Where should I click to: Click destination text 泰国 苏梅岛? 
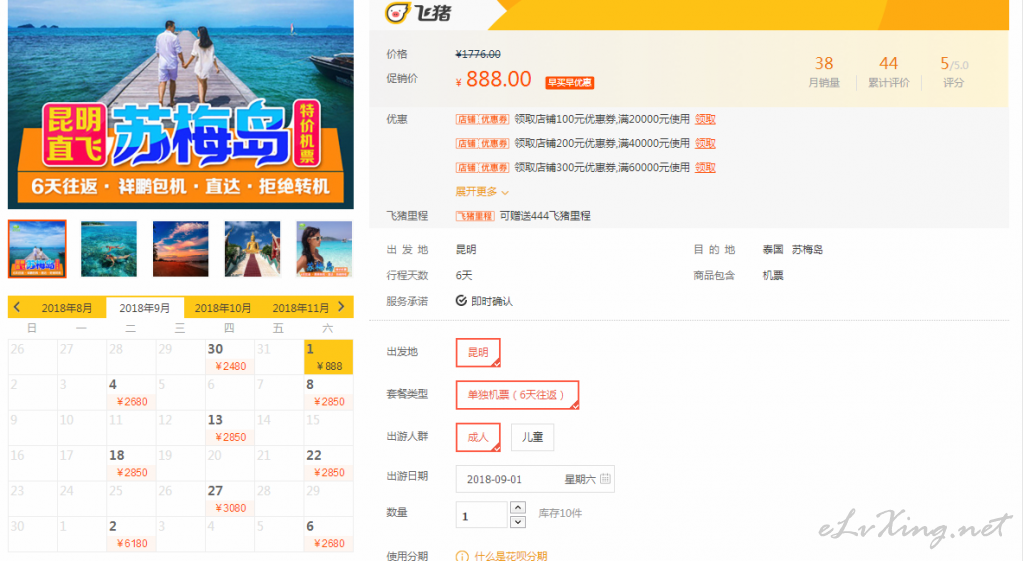coord(793,249)
